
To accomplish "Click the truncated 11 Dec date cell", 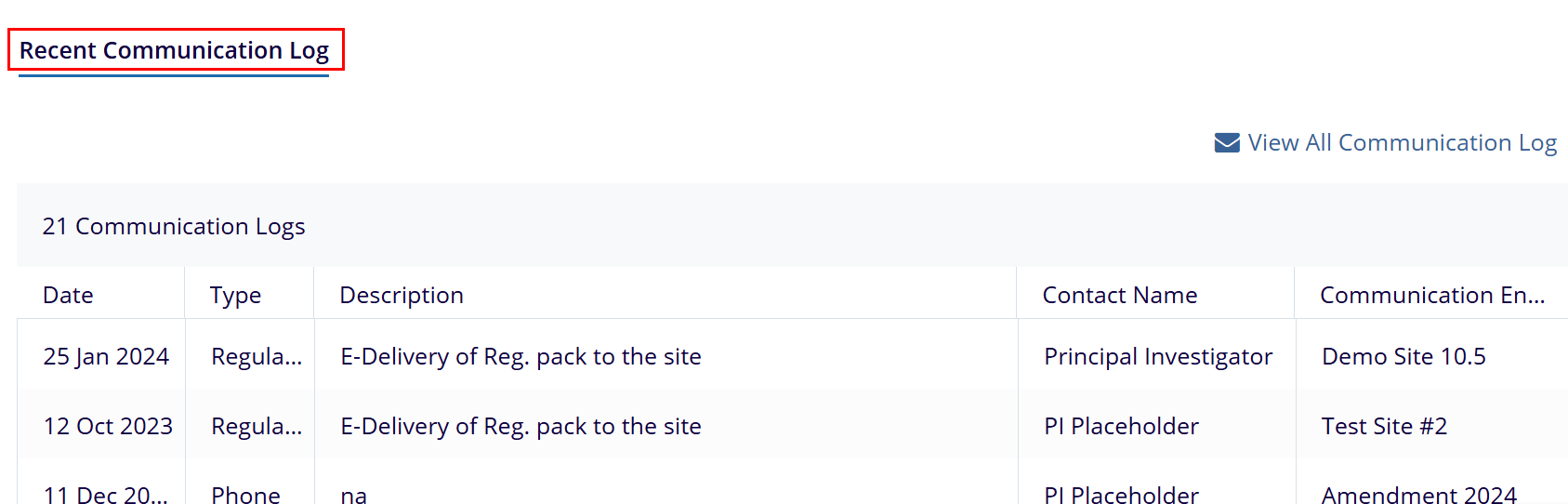I will (105, 495).
